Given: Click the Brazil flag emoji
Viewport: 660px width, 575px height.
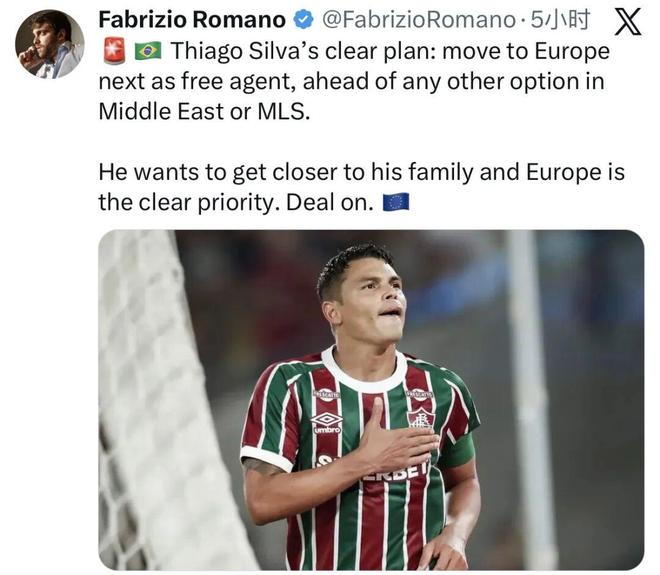Looking at the screenshot, I should click(x=147, y=50).
